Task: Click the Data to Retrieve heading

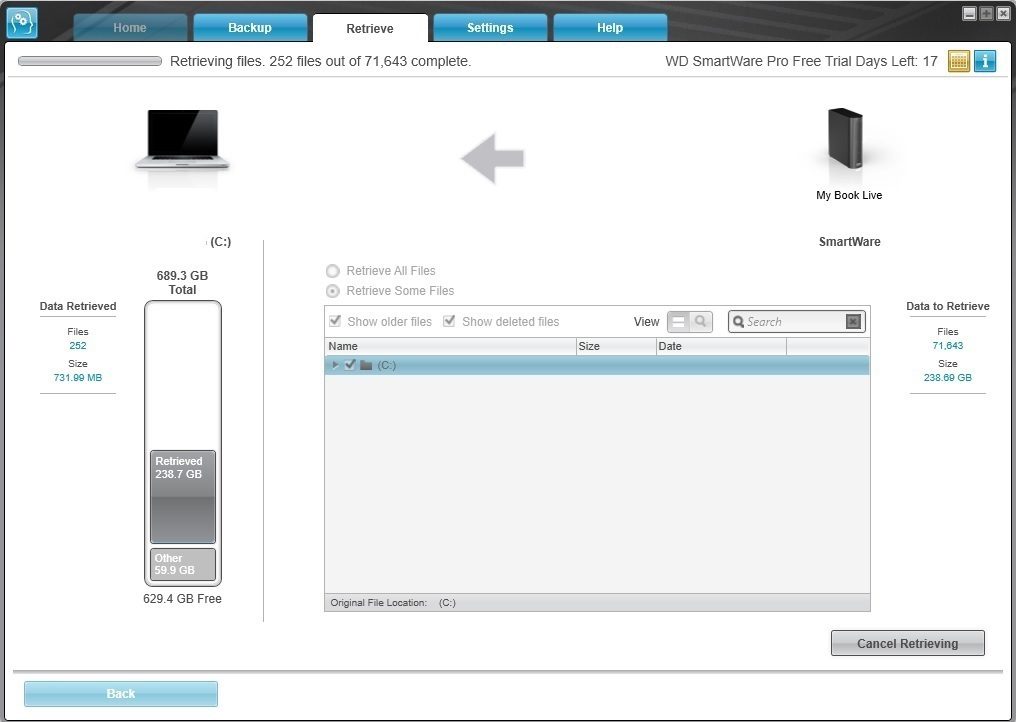Action: point(947,306)
